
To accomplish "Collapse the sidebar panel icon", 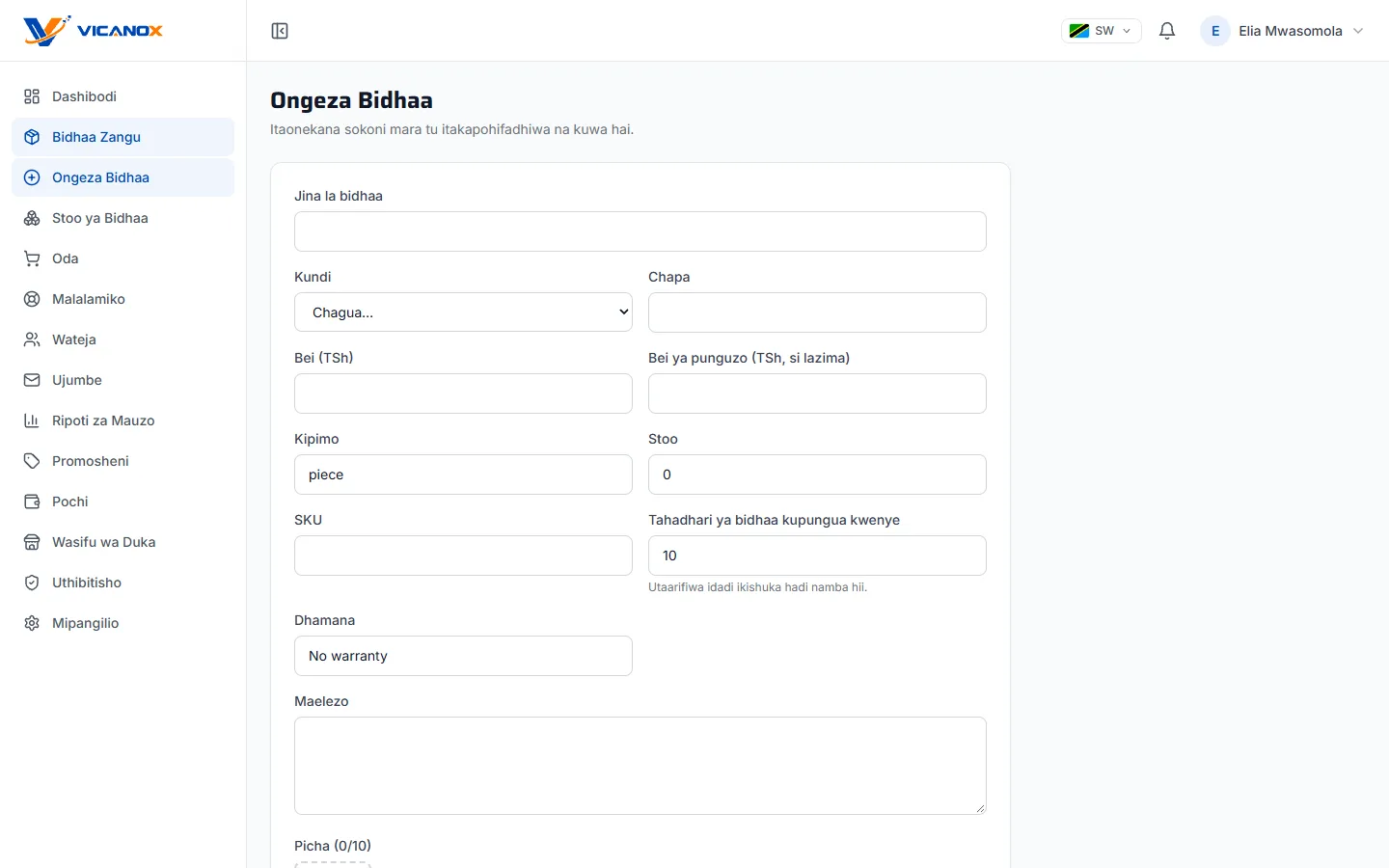I will coord(280,31).
